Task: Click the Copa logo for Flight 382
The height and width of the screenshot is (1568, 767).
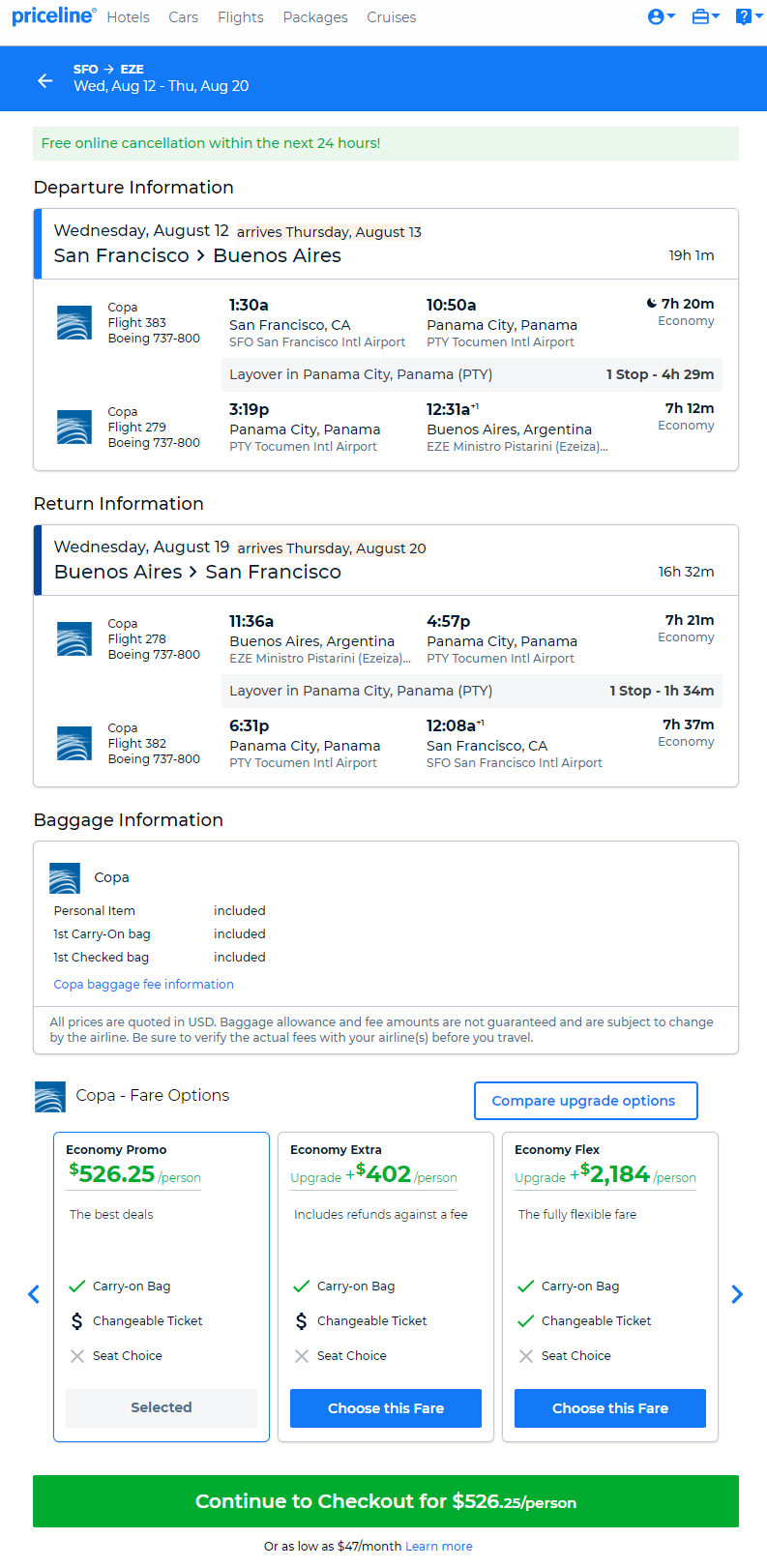Action: (74, 743)
